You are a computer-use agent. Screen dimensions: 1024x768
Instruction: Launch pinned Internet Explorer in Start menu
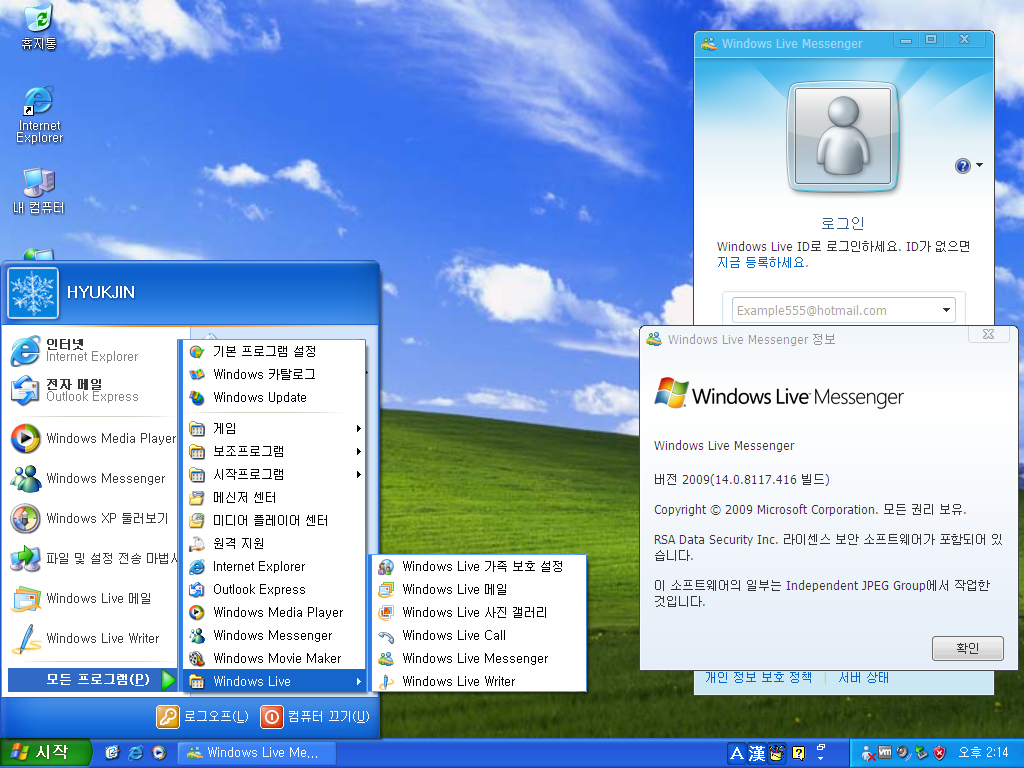91,350
